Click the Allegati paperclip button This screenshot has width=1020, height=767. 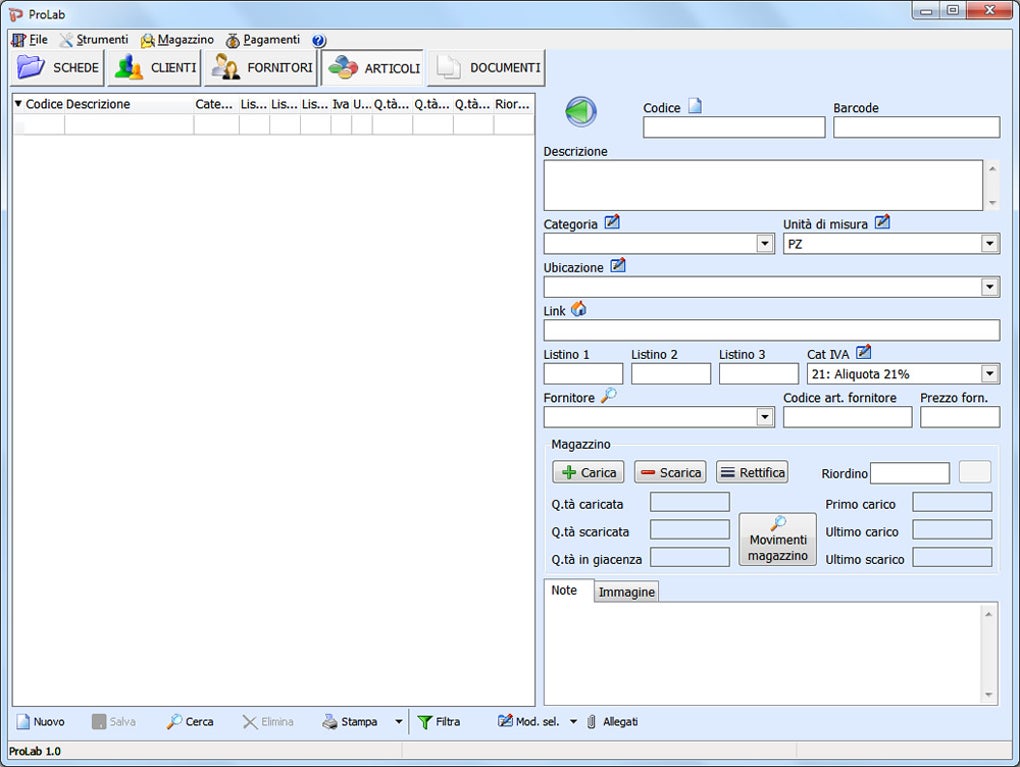click(x=612, y=721)
